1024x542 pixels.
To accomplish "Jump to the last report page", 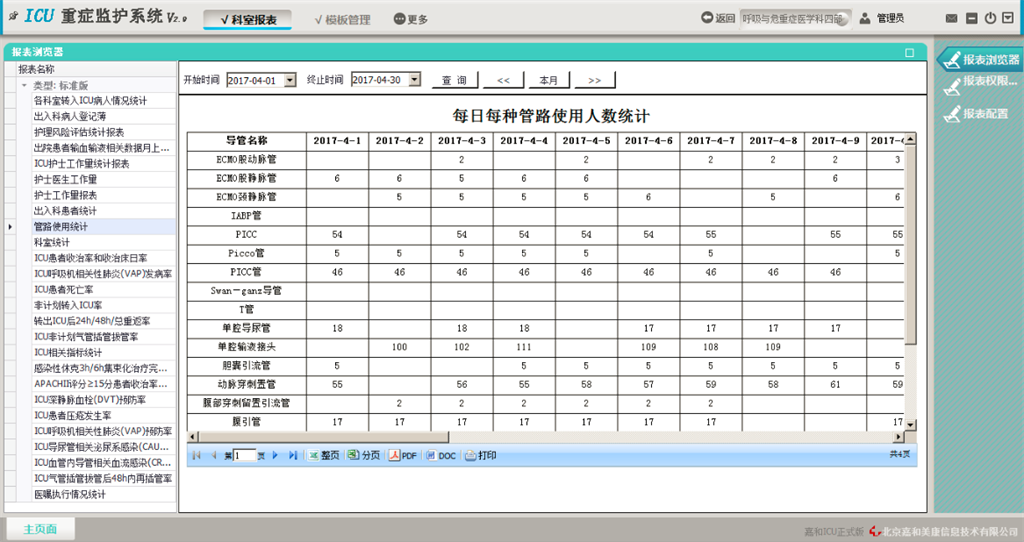I will pos(292,455).
